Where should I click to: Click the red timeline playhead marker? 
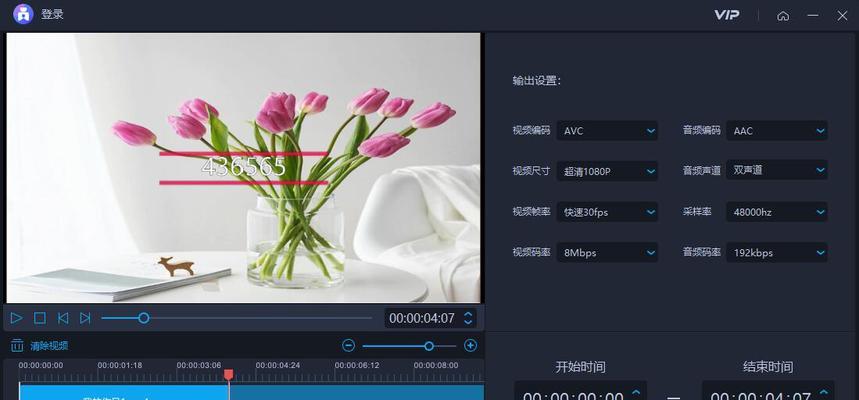point(229,374)
